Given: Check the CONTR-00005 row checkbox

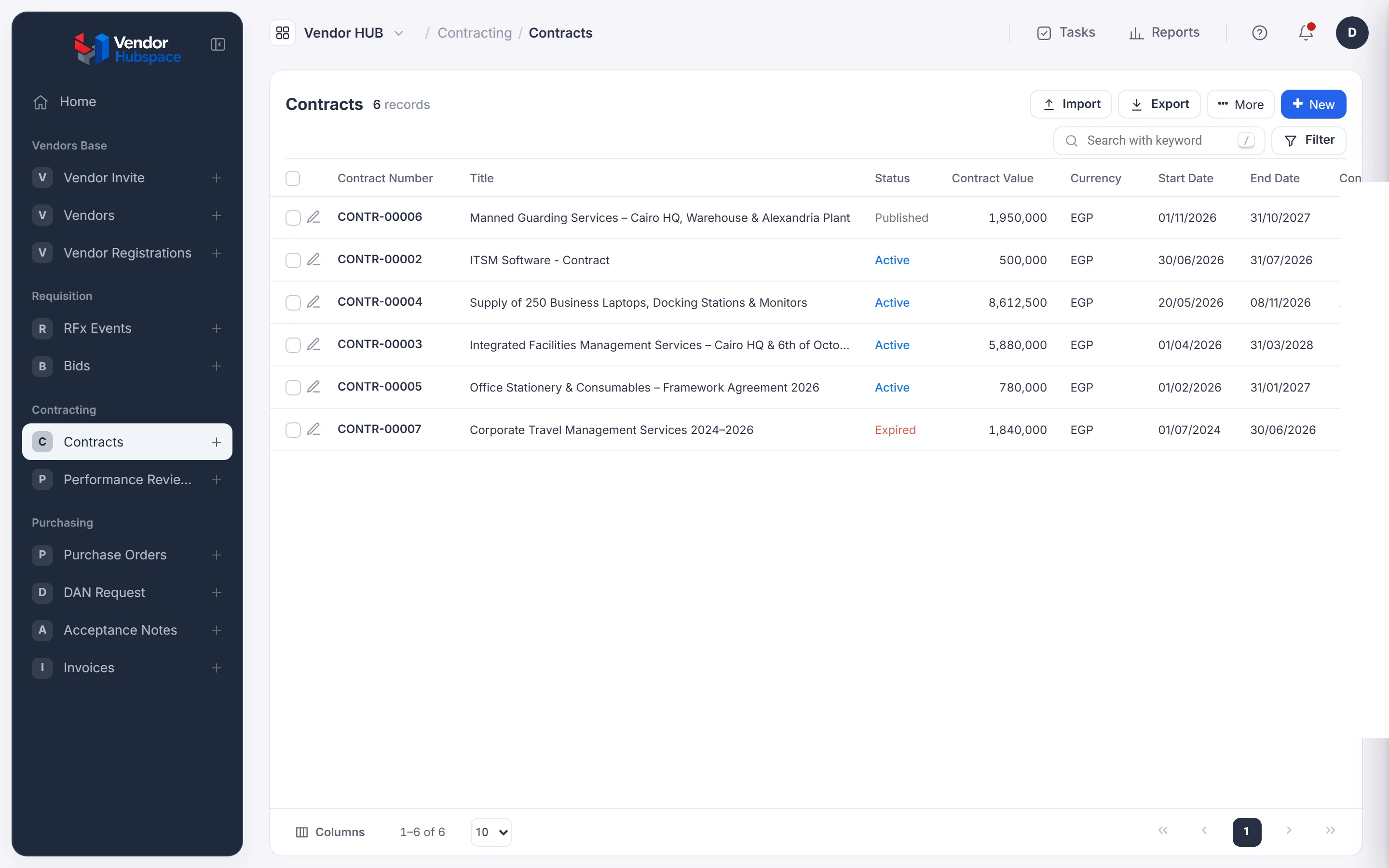Looking at the screenshot, I should (293, 388).
